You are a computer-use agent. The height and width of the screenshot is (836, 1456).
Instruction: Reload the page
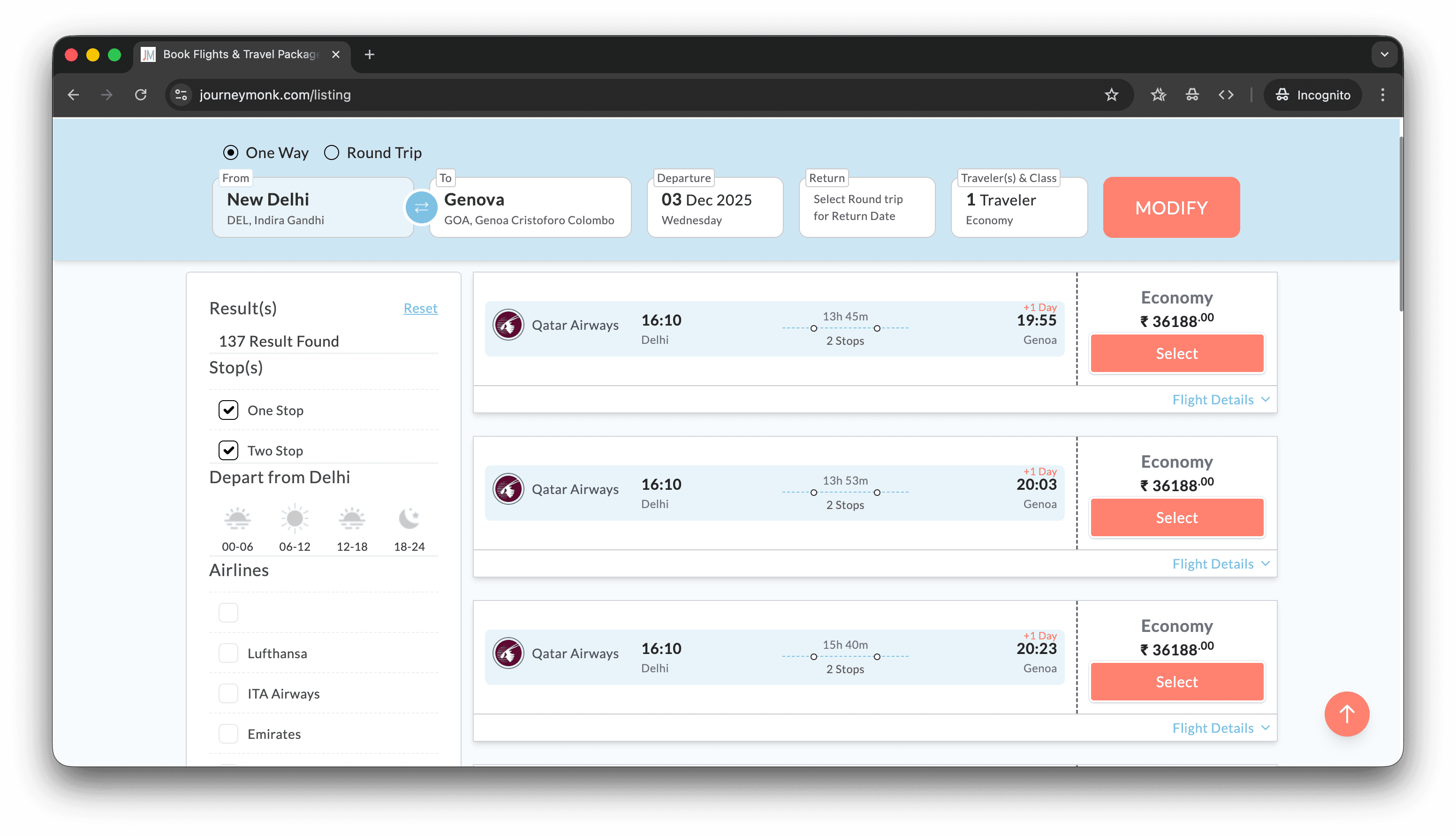point(141,95)
